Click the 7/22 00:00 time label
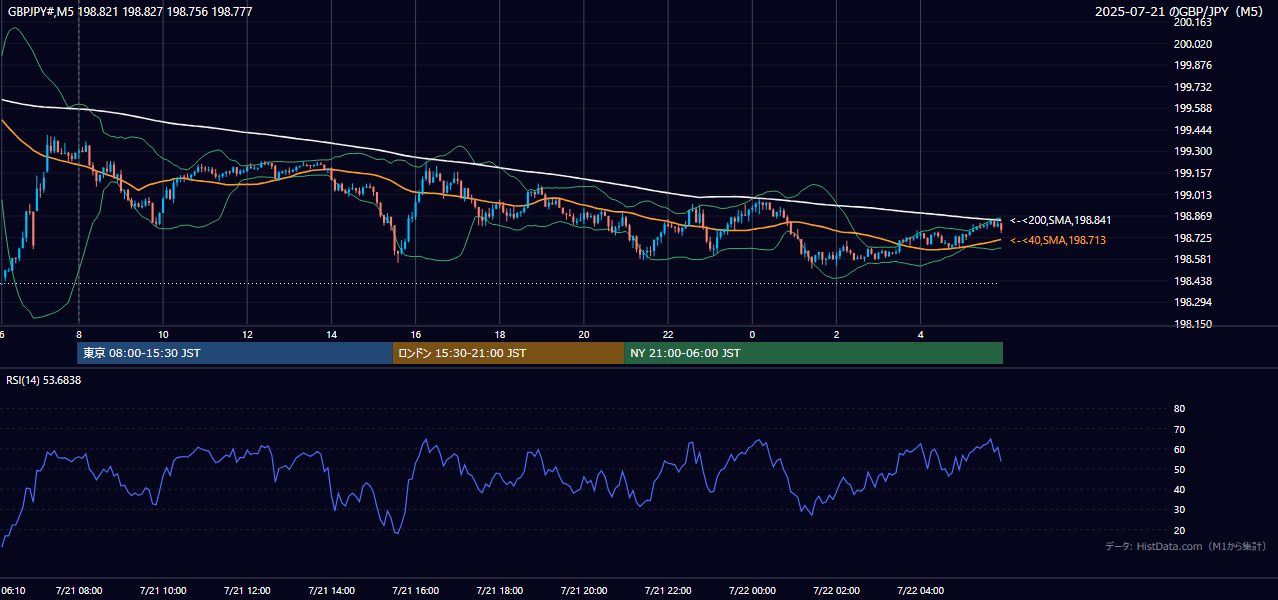The width and height of the screenshot is (1278, 600). pos(752,591)
